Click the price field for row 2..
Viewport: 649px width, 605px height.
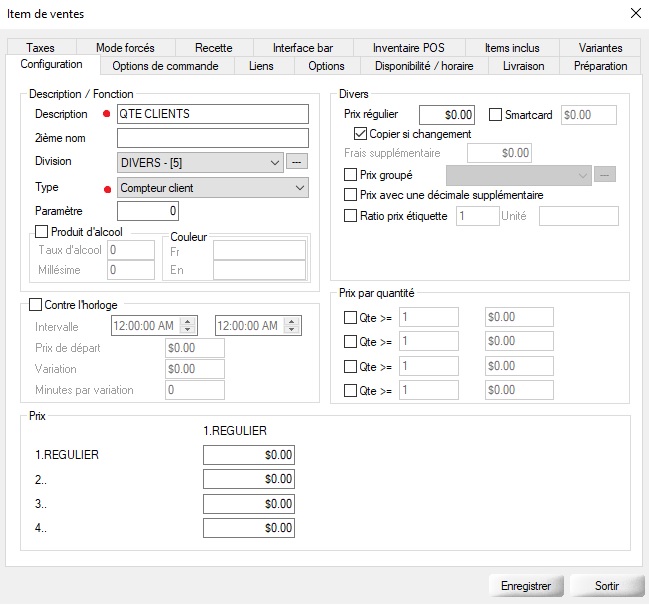coord(249,479)
